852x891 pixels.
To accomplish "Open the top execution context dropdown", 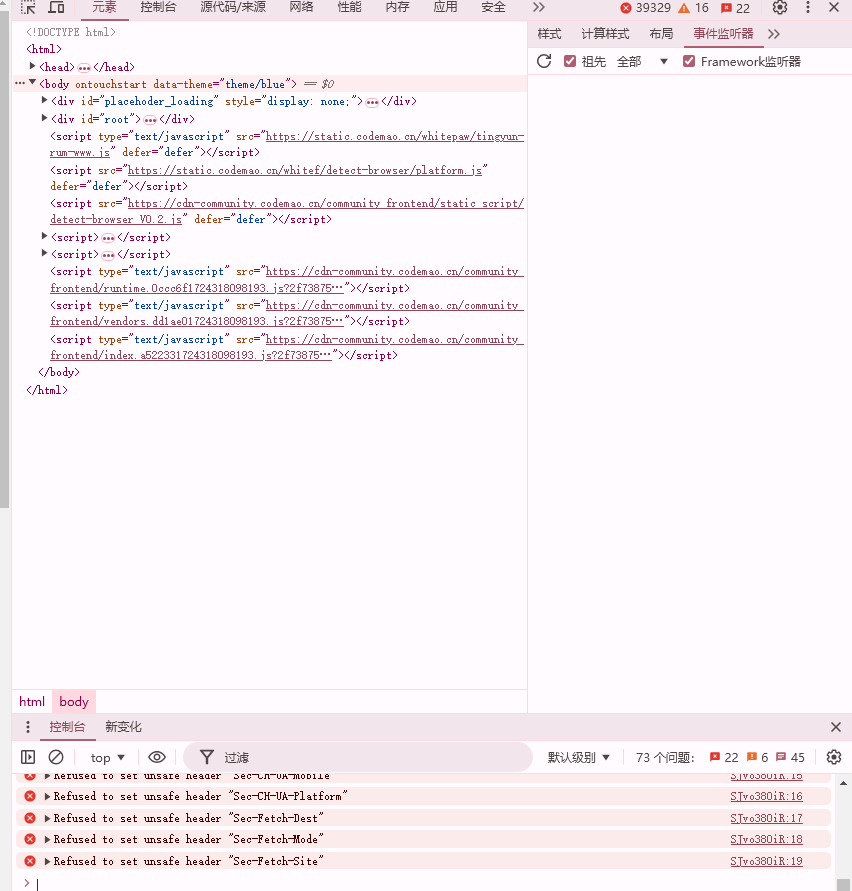I will tap(107, 757).
